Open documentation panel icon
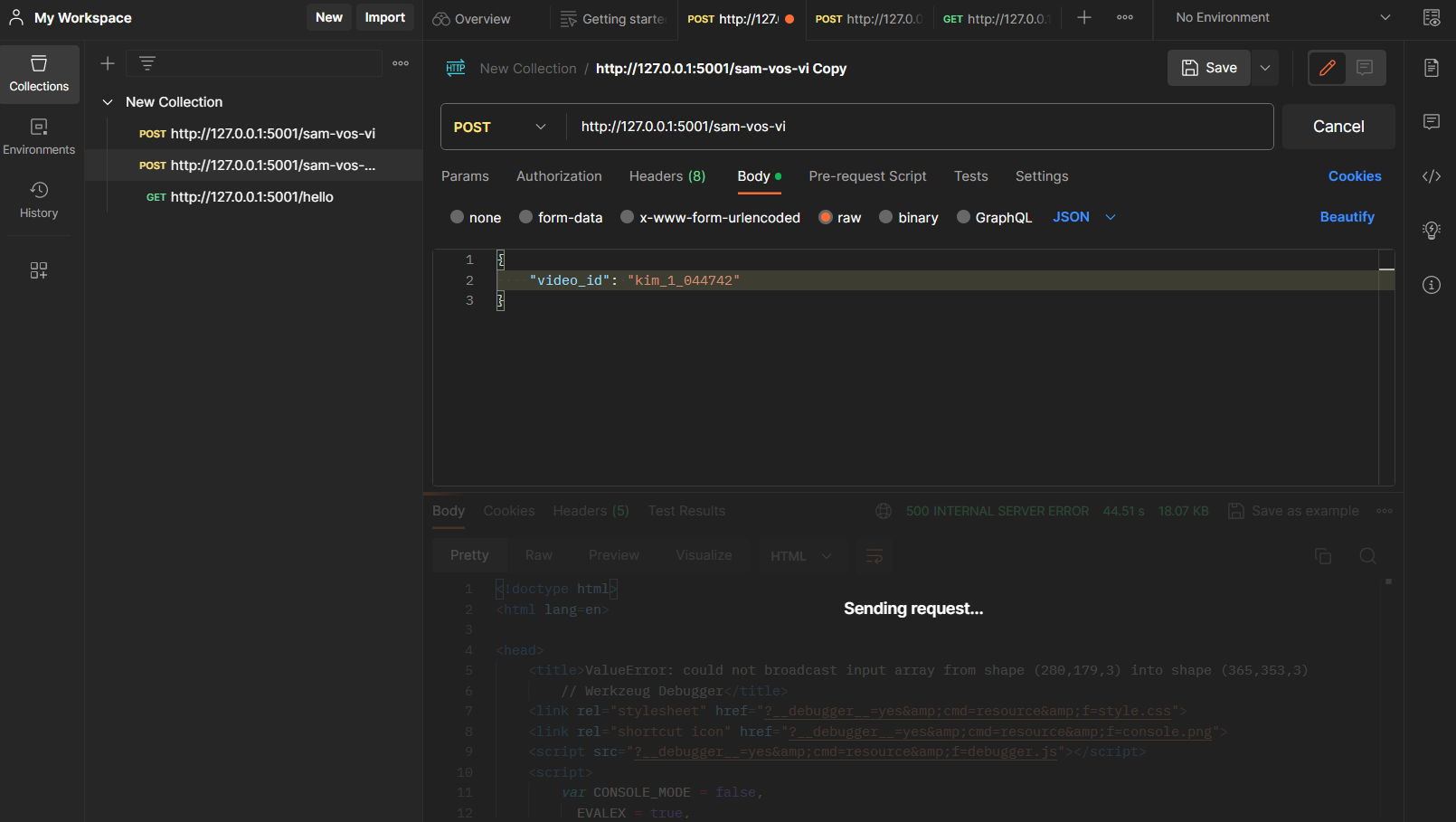The image size is (1456, 822). (x=1432, y=68)
